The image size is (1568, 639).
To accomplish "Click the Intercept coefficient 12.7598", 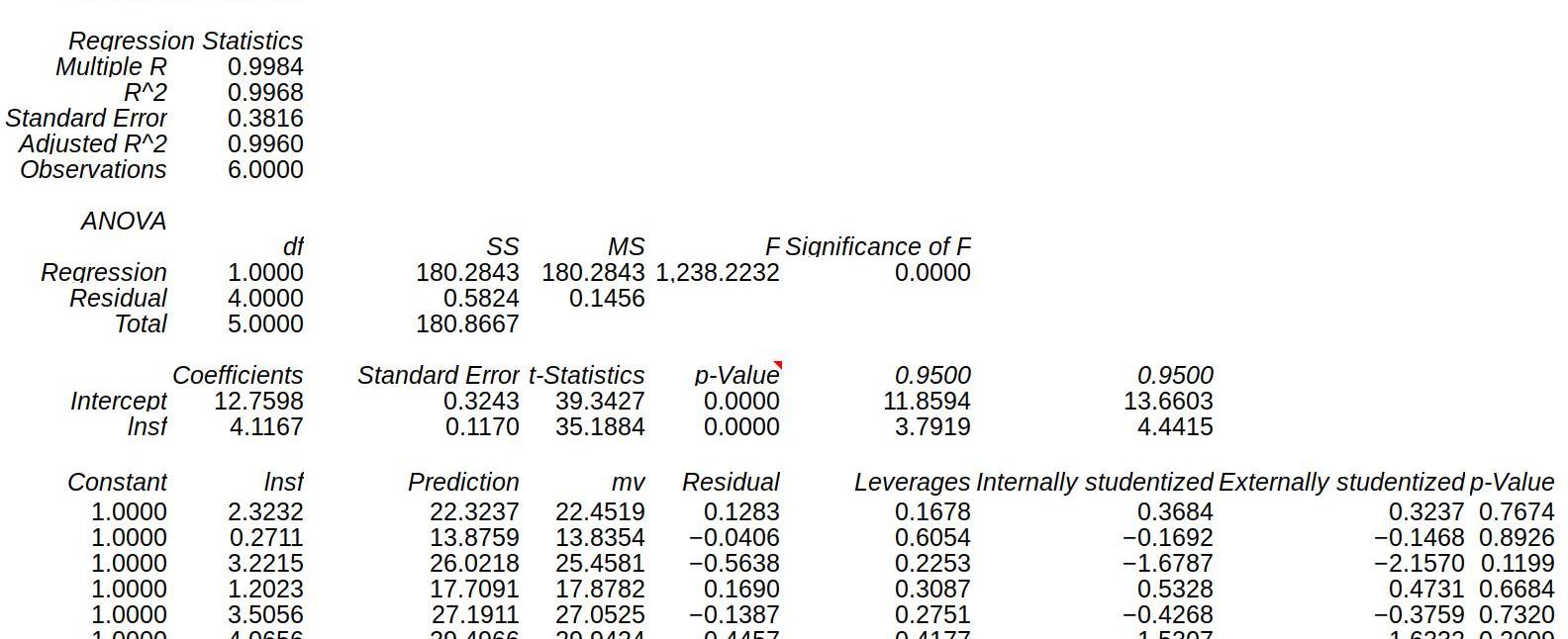I will 258,401.
